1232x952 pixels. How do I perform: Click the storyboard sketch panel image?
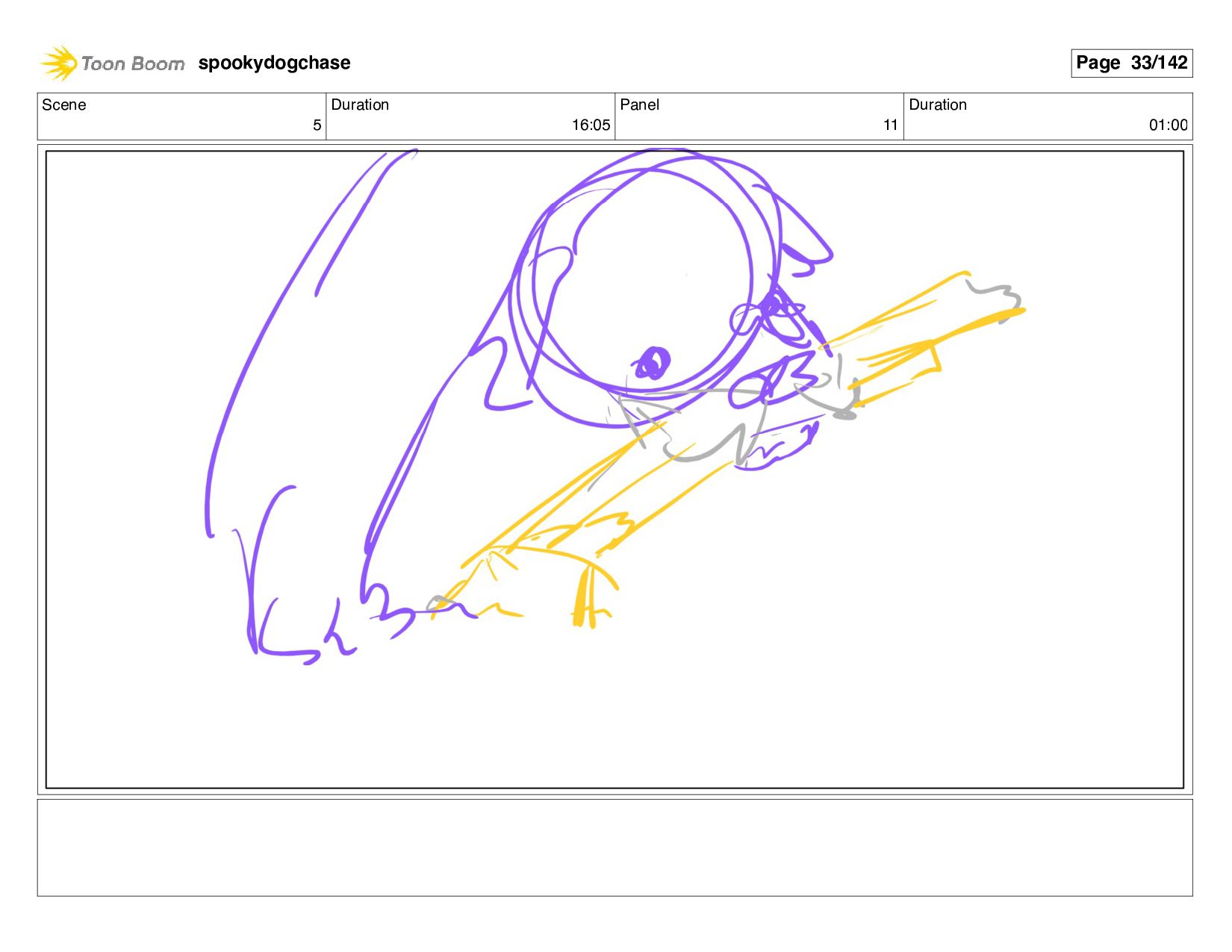(x=615, y=470)
